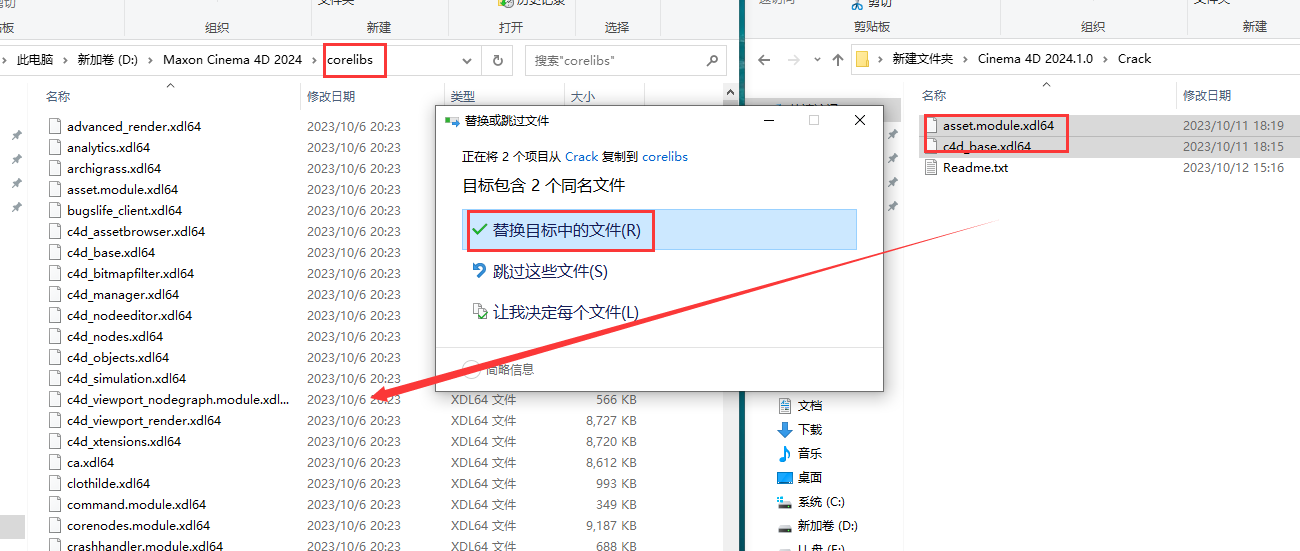
Task: Click the up-folder arrow in right window
Action: click(837, 60)
